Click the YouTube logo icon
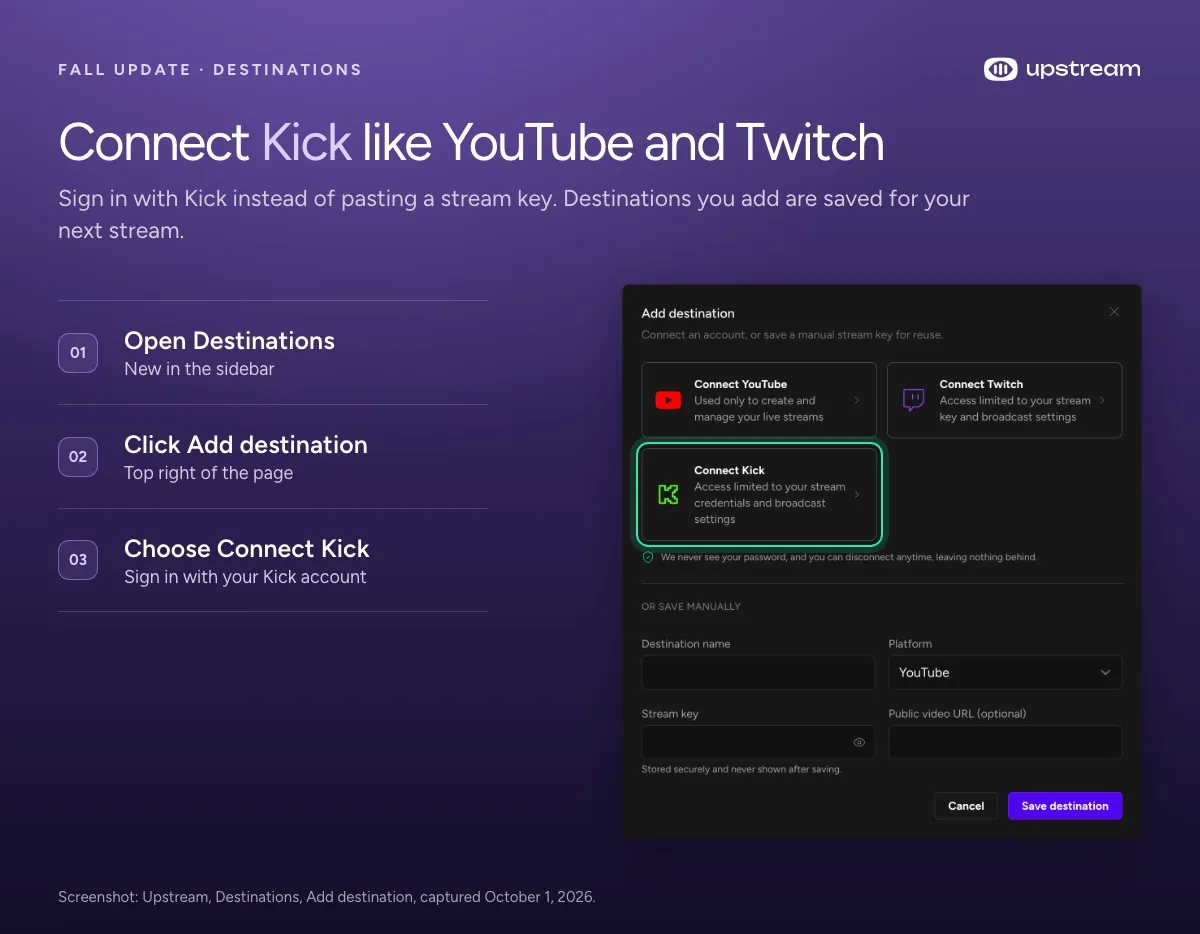1200x934 pixels. click(x=668, y=400)
